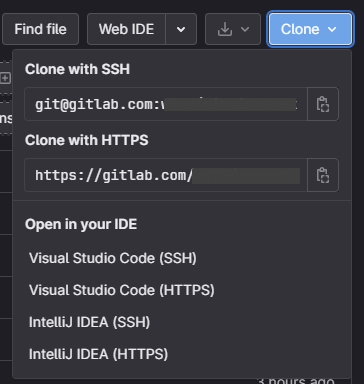
Task: Click the Open in your IDE heading
Action: point(81,224)
